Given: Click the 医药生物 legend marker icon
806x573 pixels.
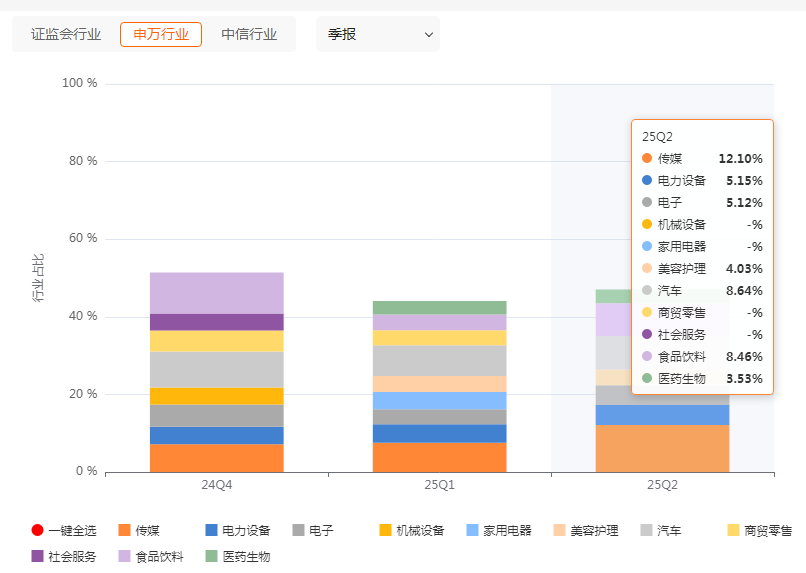Looking at the screenshot, I should (212, 556).
